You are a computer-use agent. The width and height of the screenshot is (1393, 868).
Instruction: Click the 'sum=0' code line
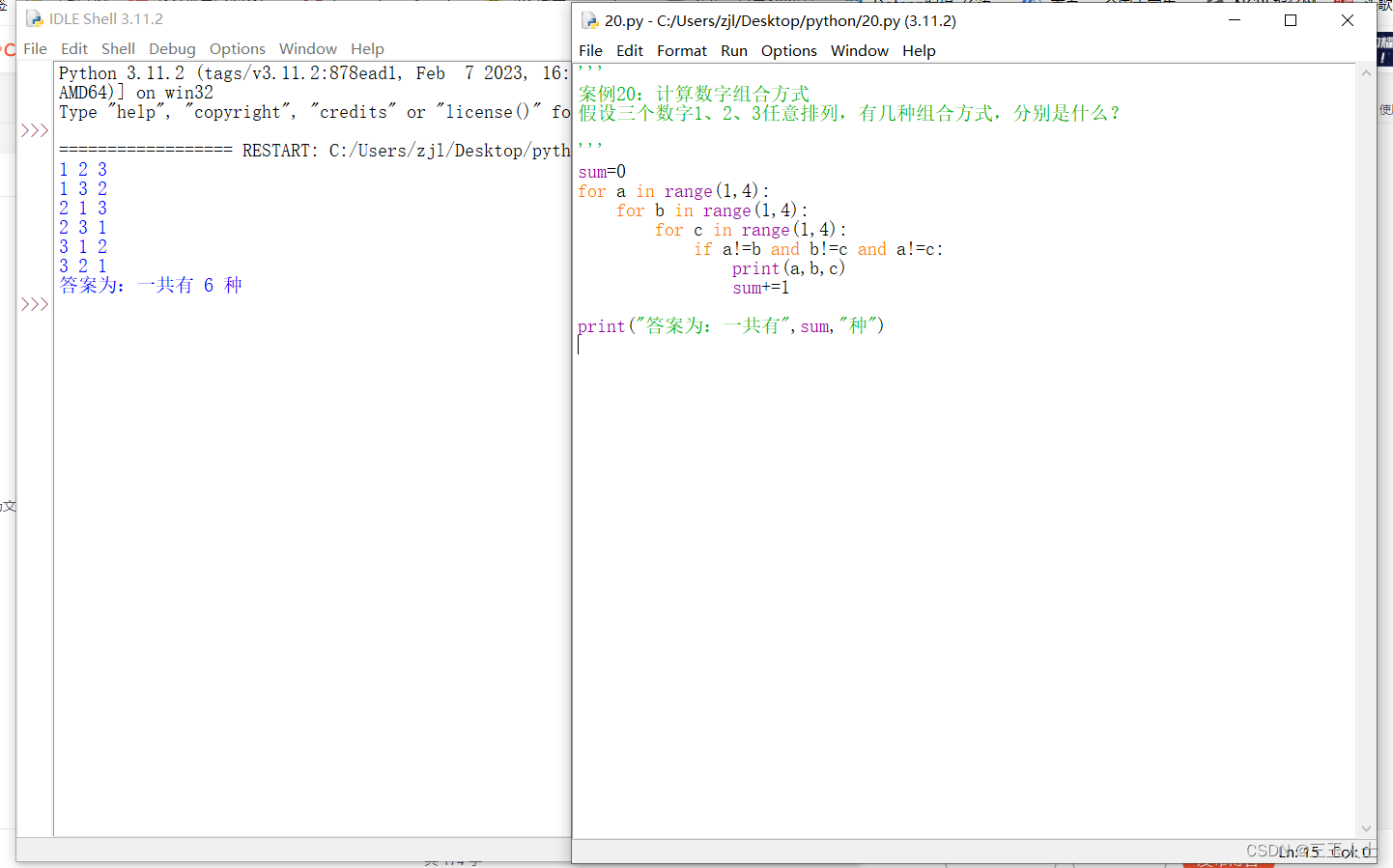coord(602,172)
